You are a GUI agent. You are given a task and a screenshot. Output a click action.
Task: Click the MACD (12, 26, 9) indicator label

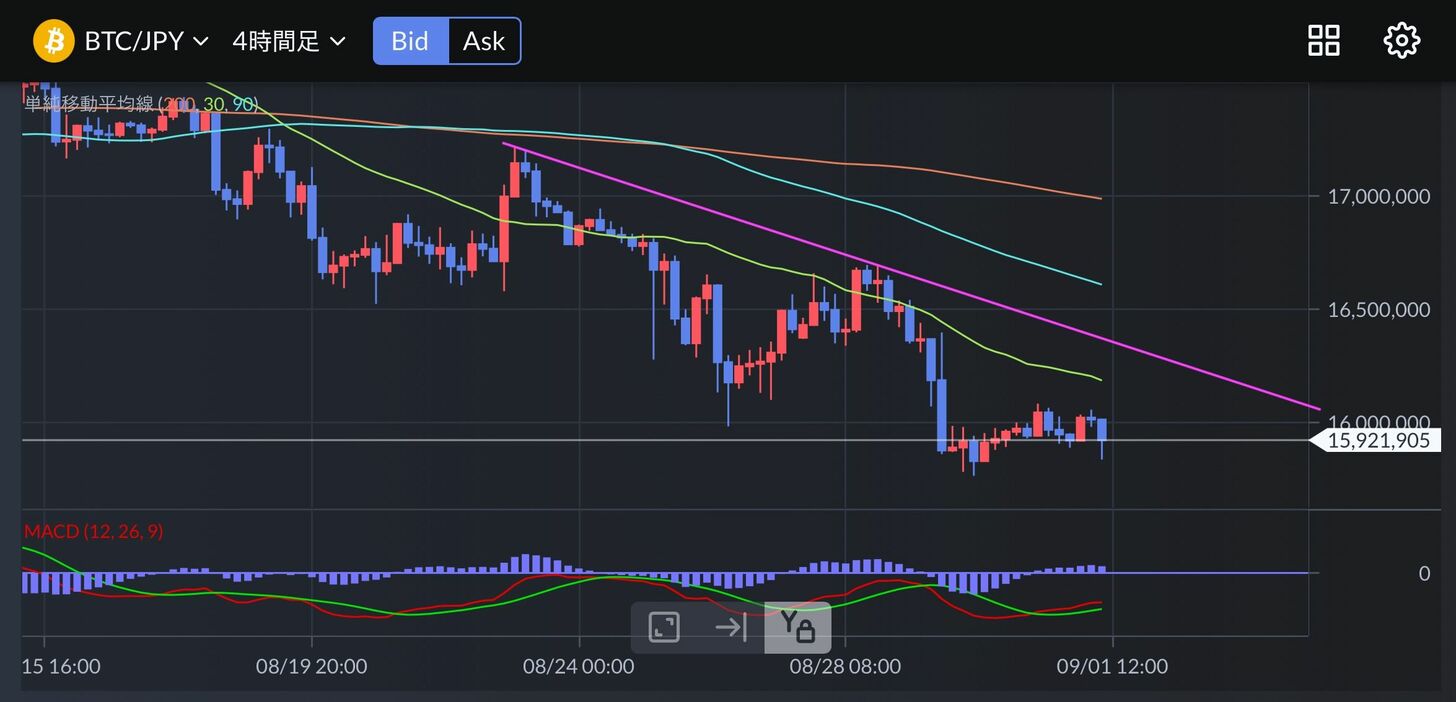click(93, 531)
